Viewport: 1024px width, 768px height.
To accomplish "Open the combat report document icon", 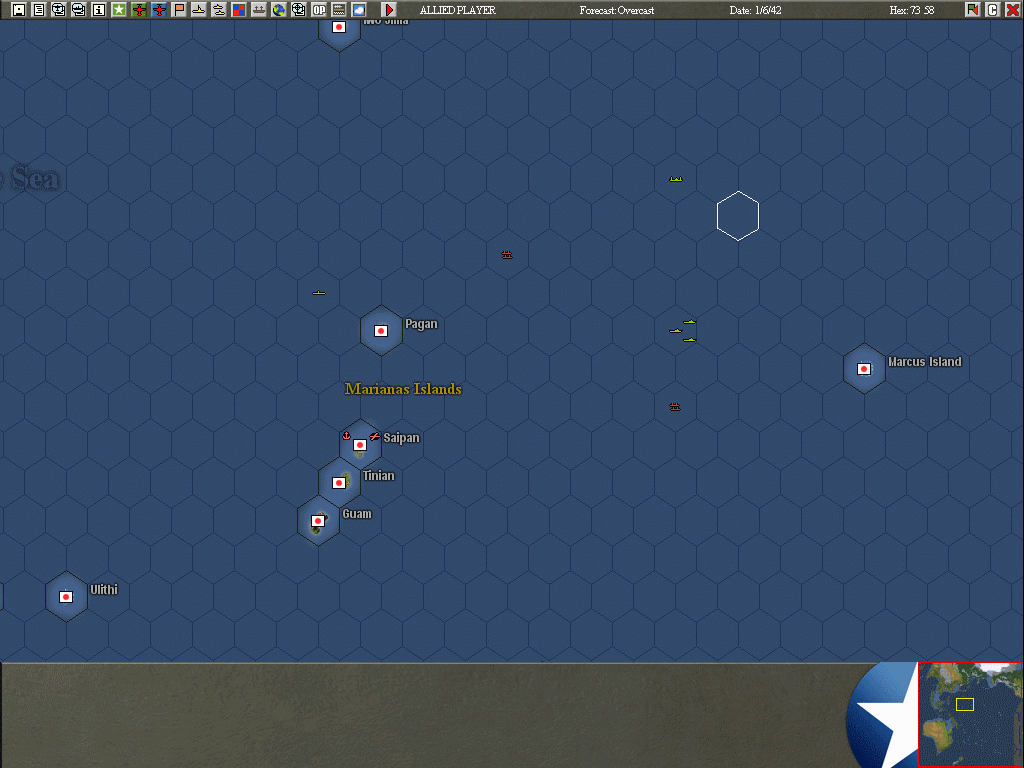I will point(39,10).
